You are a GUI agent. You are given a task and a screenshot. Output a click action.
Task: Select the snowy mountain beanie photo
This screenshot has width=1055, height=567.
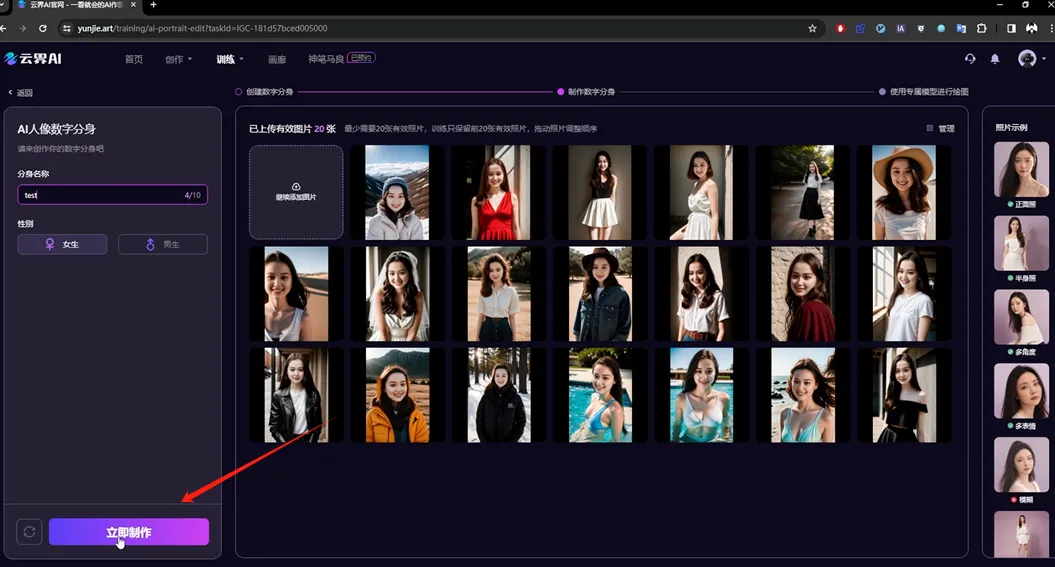[397, 192]
